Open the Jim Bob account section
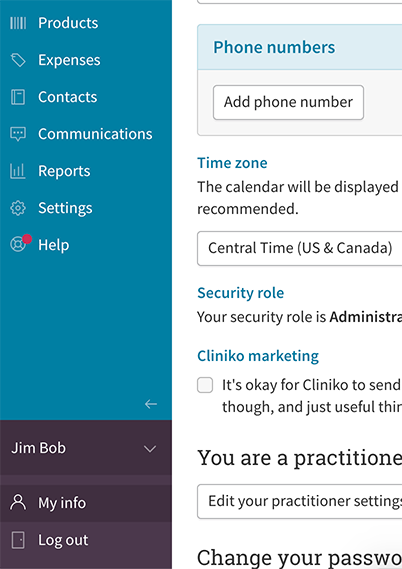Image resolution: width=402 pixels, height=569 pixels. tap(86, 448)
